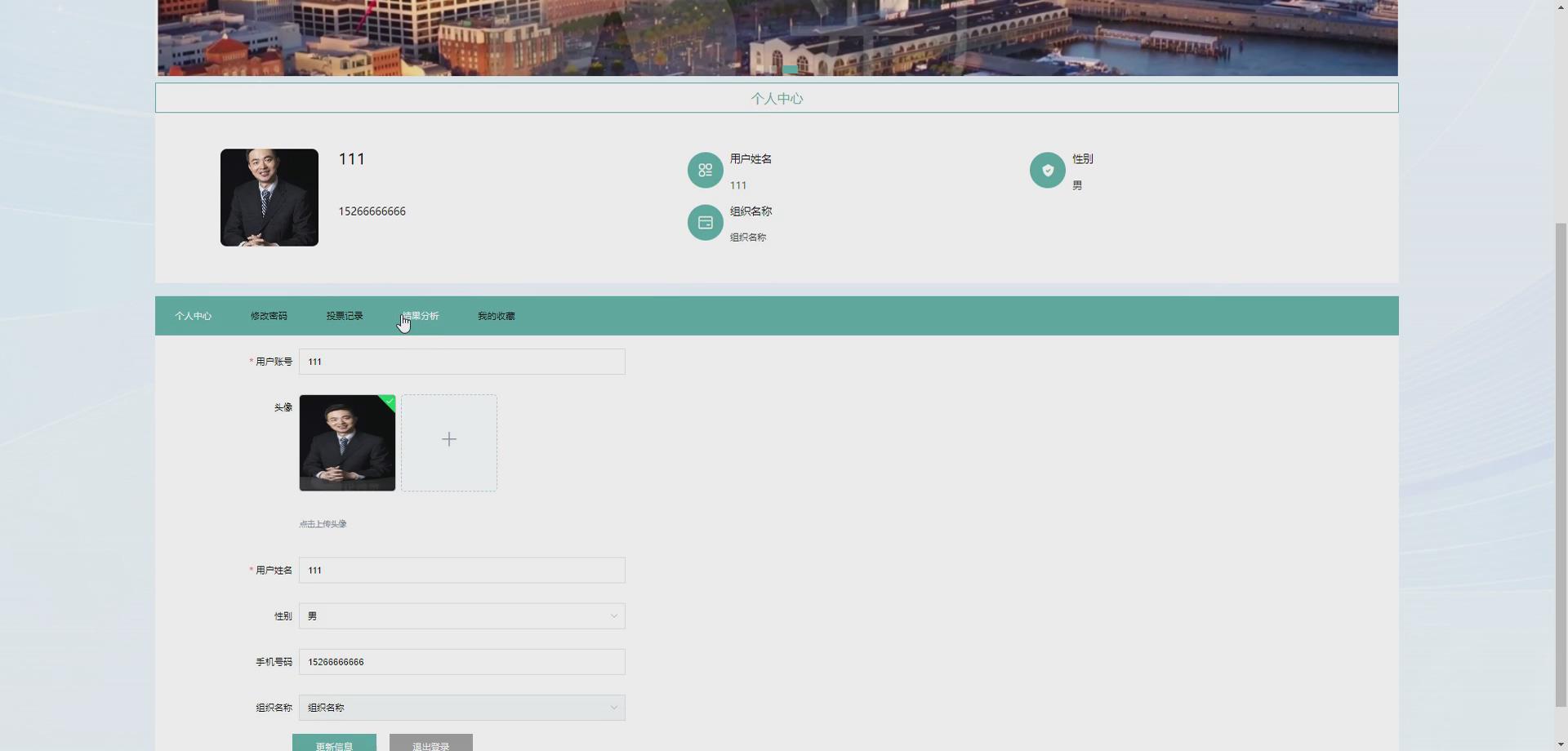Image resolution: width=1568 pixels, height=751 pixels.
Task: Expand the 组织名称 dropdown
Action: (462, 708)
